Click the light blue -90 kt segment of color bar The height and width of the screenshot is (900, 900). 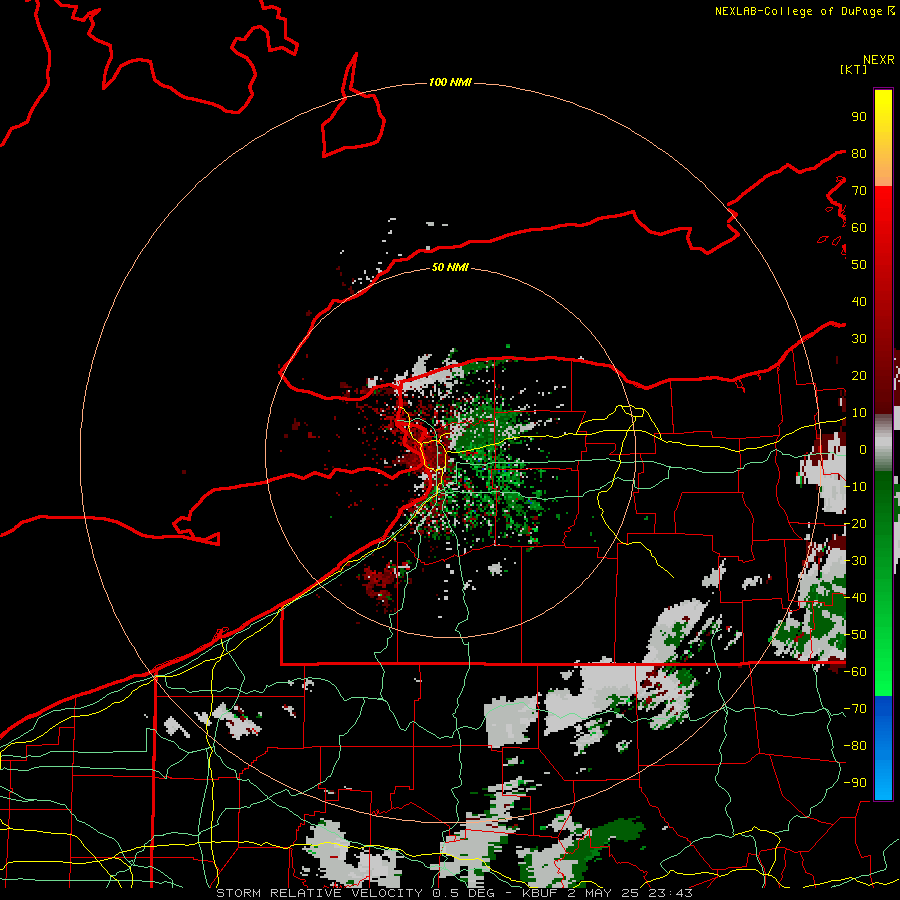[883, 782]
